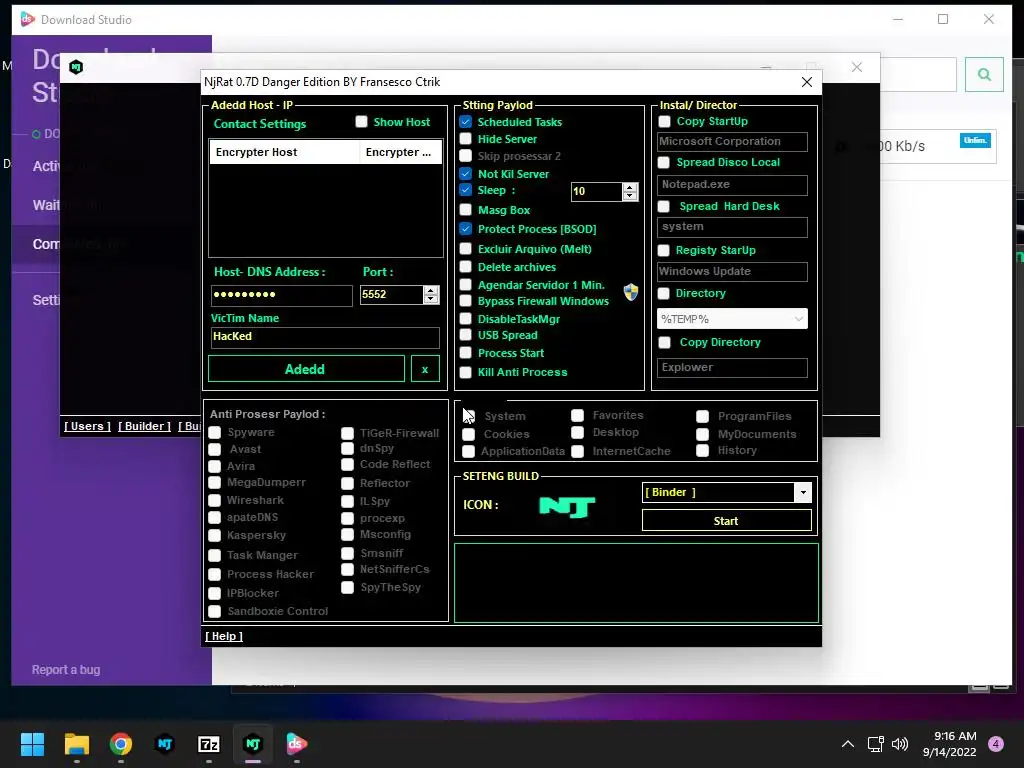Click the Start build button
The image size is (1024, 768).
coord(726,521)
